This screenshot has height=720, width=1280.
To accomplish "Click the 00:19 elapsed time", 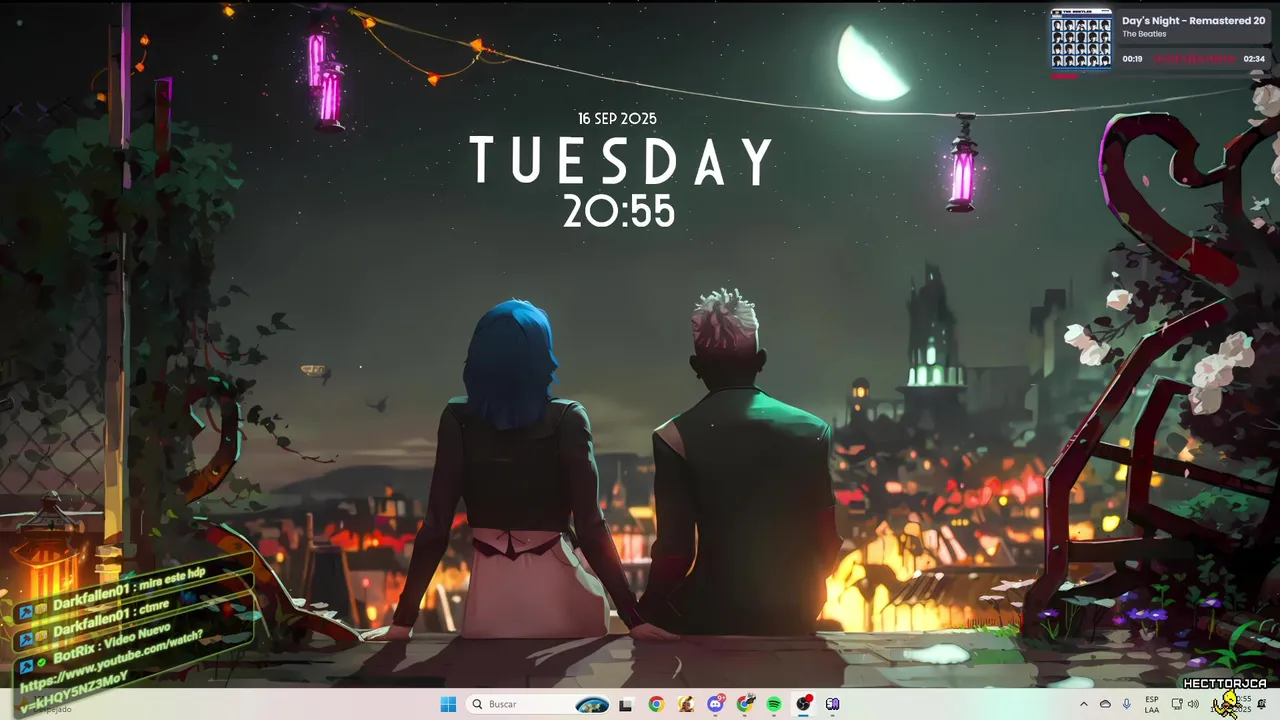I will pyautogui.click(x=1132, y=59).
